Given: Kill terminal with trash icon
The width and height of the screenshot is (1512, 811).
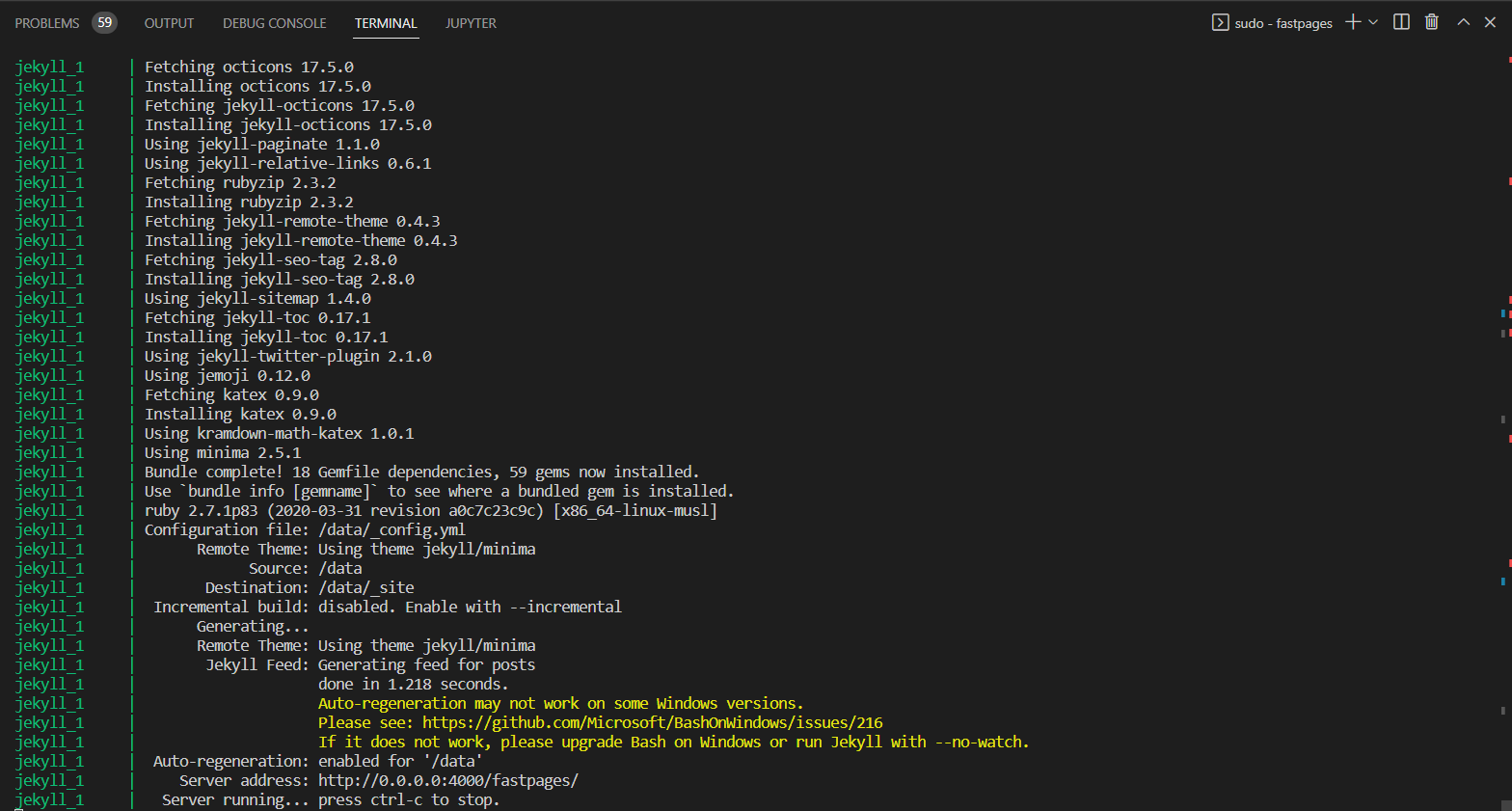Looking at the screenshot, I should point(1432,22).
